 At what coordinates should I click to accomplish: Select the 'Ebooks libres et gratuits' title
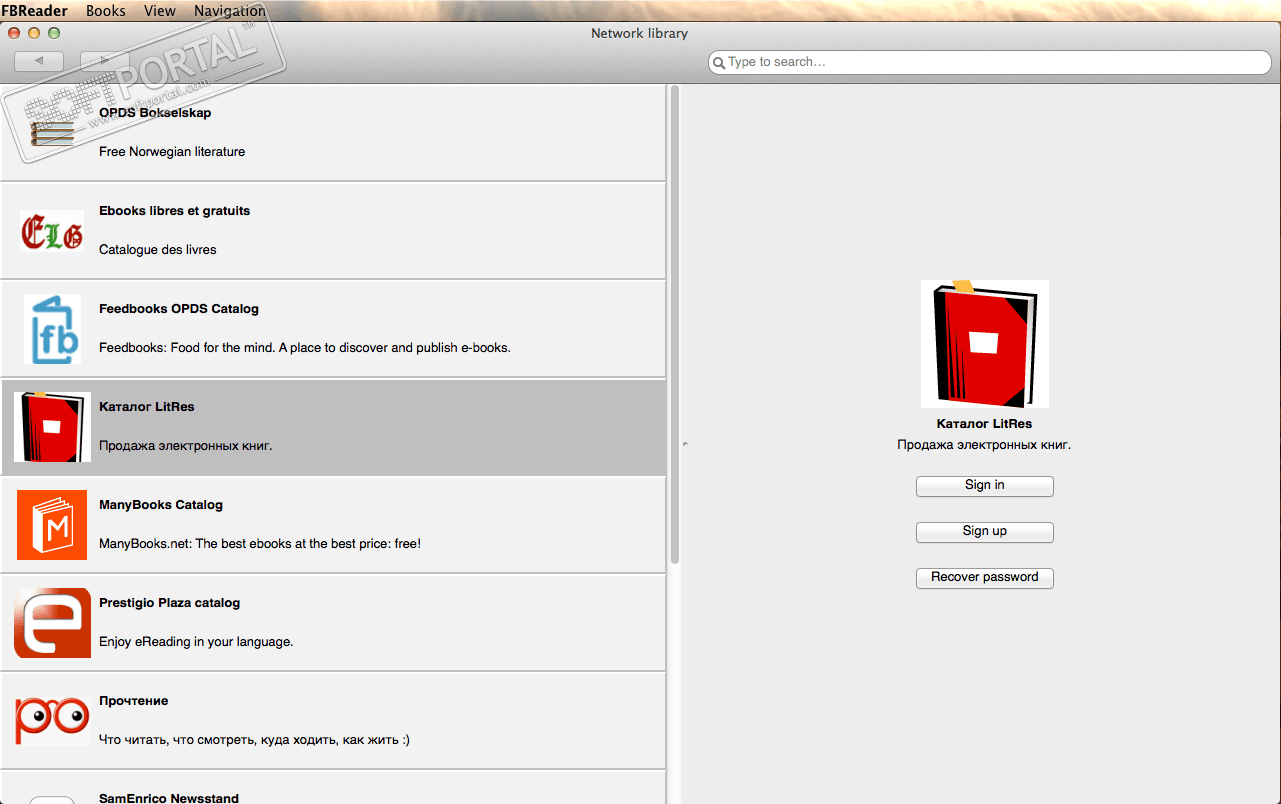pyautogui.click(x=175, y=211)
